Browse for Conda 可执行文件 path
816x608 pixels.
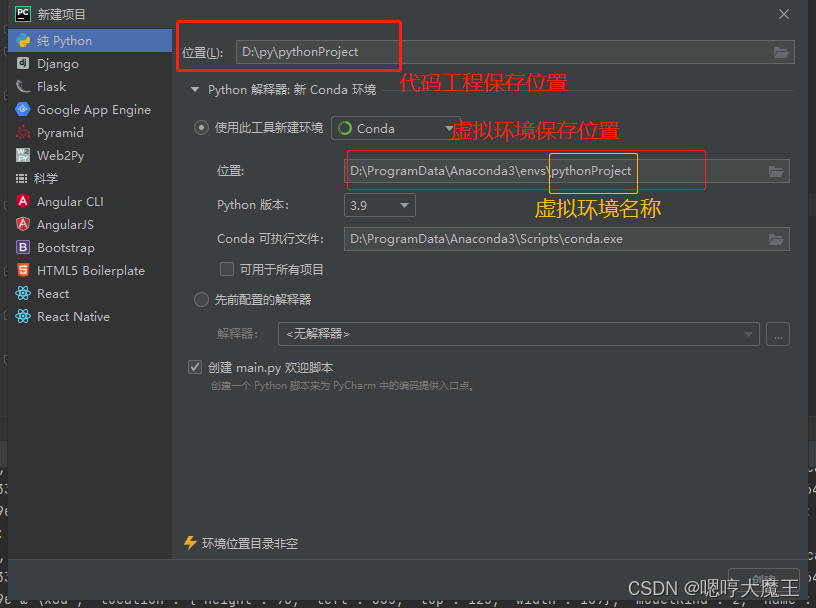(x=776, y=239)
